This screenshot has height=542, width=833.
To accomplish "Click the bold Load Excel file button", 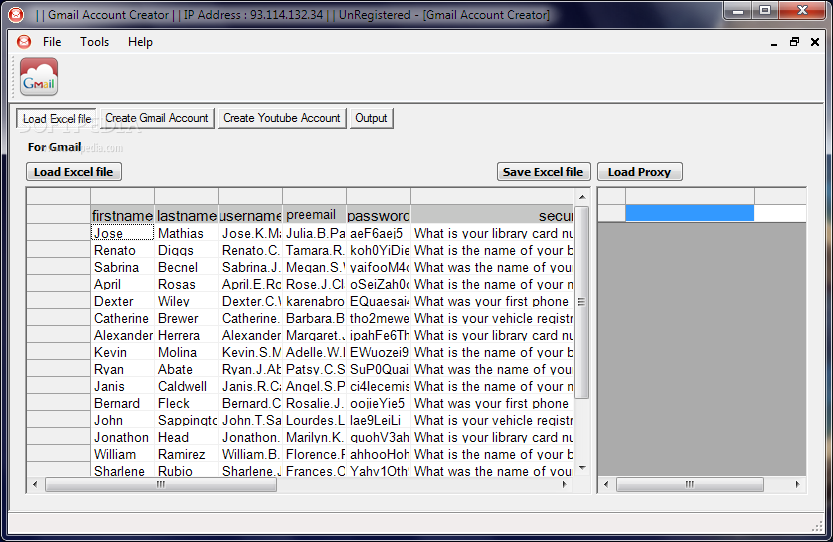I will [73, 172].
